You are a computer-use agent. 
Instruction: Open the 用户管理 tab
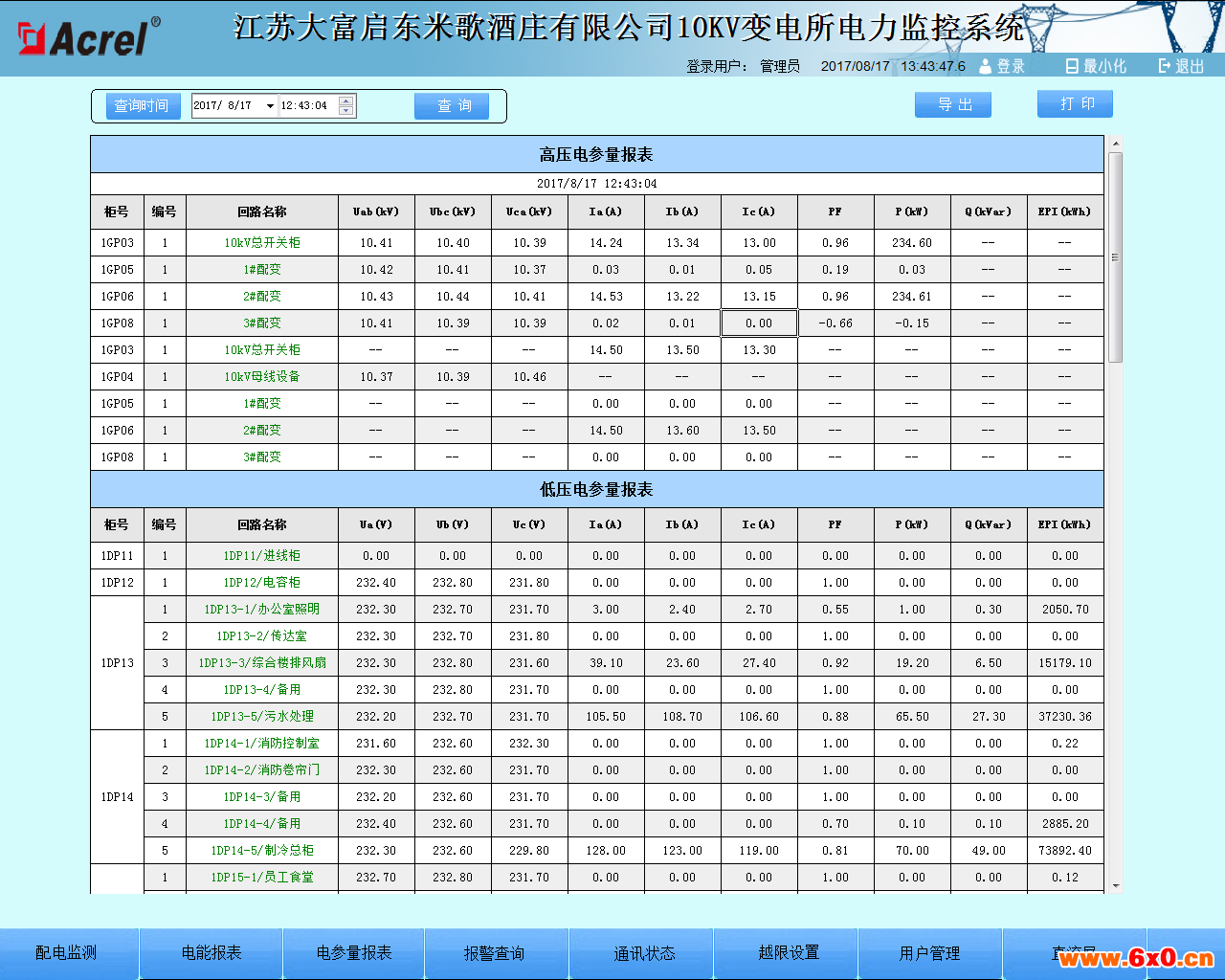click(929, 953)
